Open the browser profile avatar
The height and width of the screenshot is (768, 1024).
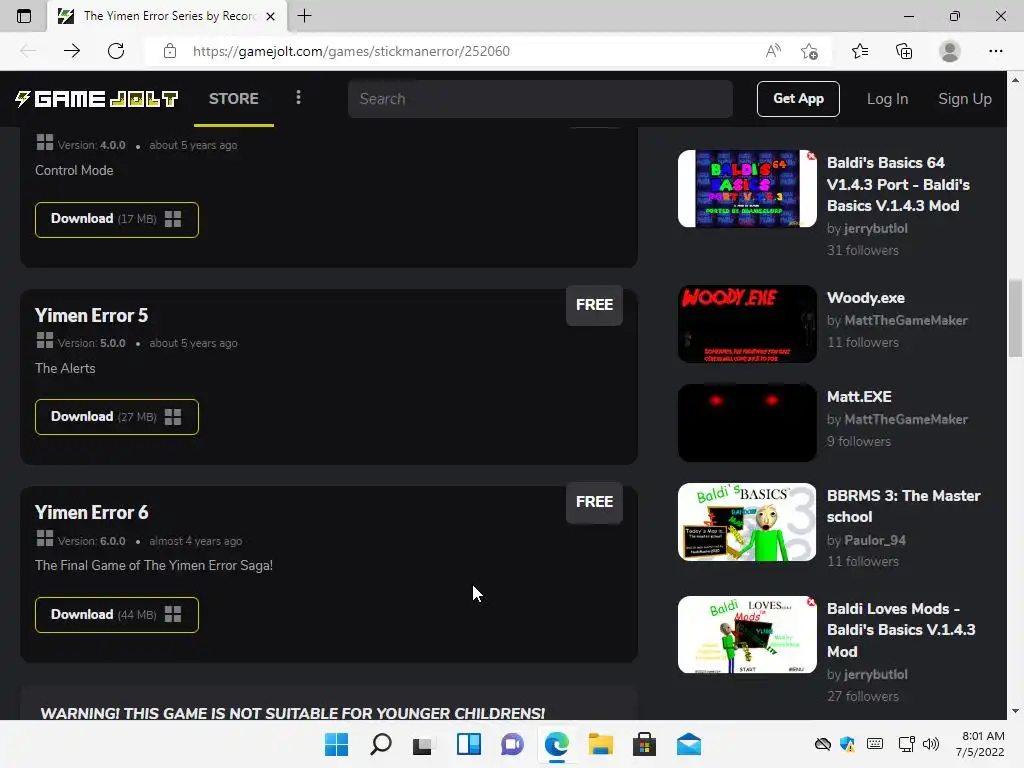coord(950,51)
